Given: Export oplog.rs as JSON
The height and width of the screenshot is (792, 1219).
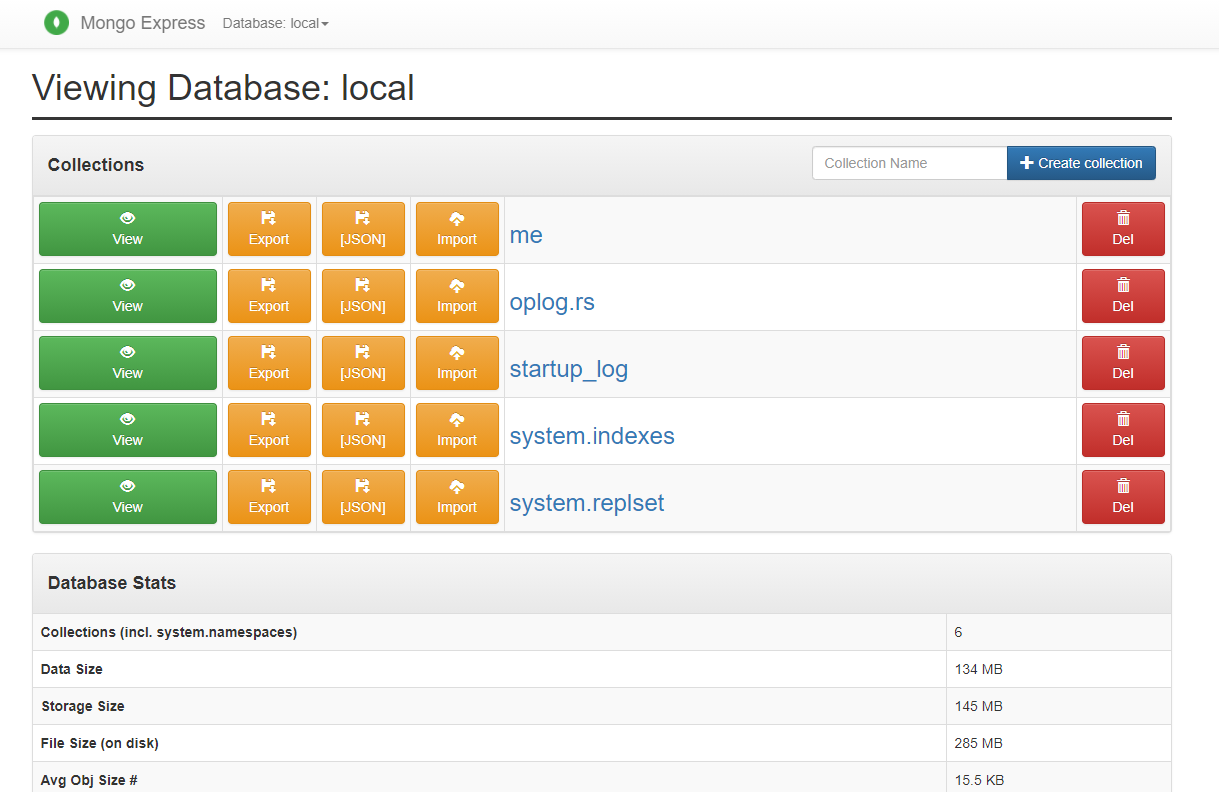Looking at the screenshot, I should click(x=363, y=296).
